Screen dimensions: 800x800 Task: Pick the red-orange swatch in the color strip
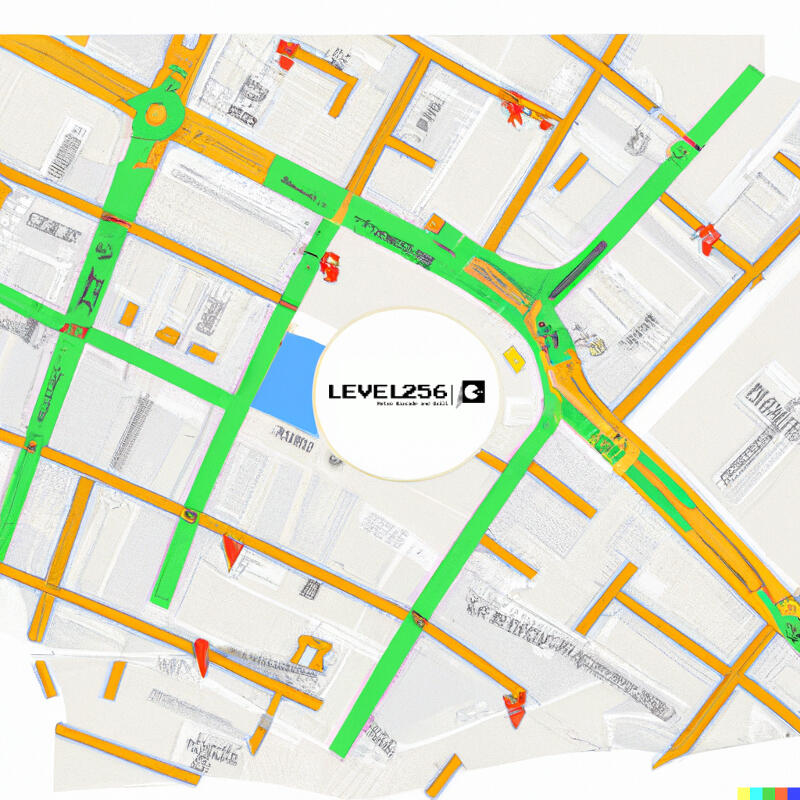781,794
